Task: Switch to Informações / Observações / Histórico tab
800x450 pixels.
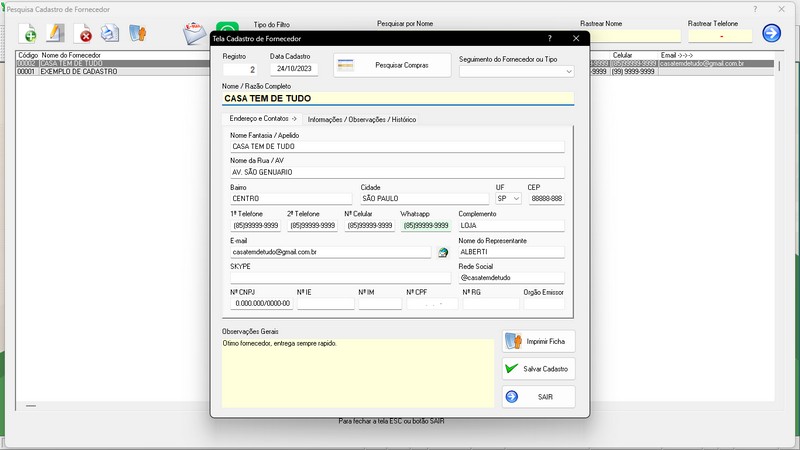Action: [x=361, y=119]
